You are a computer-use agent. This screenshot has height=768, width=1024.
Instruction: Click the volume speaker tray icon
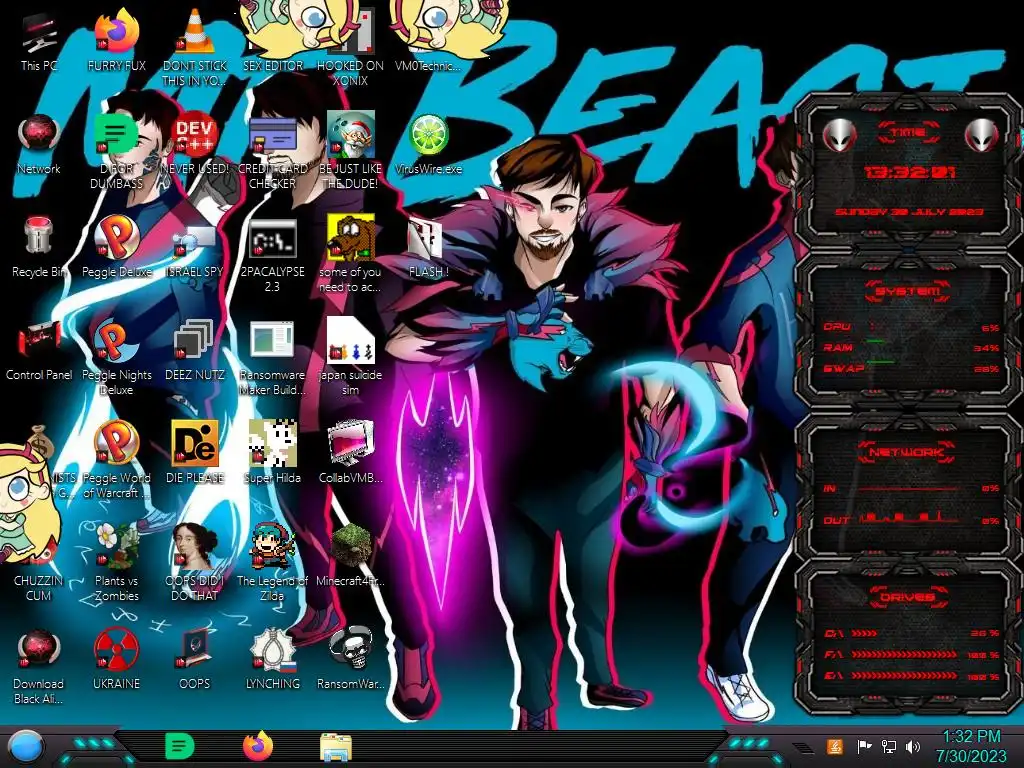[x=913, y=746]
